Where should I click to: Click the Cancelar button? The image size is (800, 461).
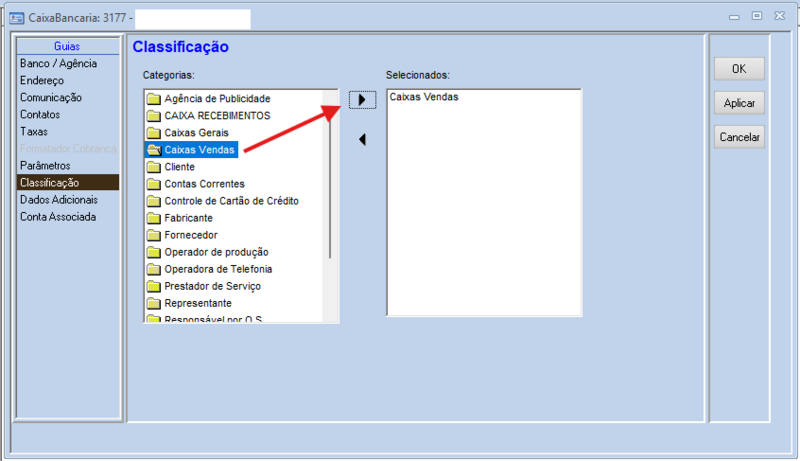(739, 137)
